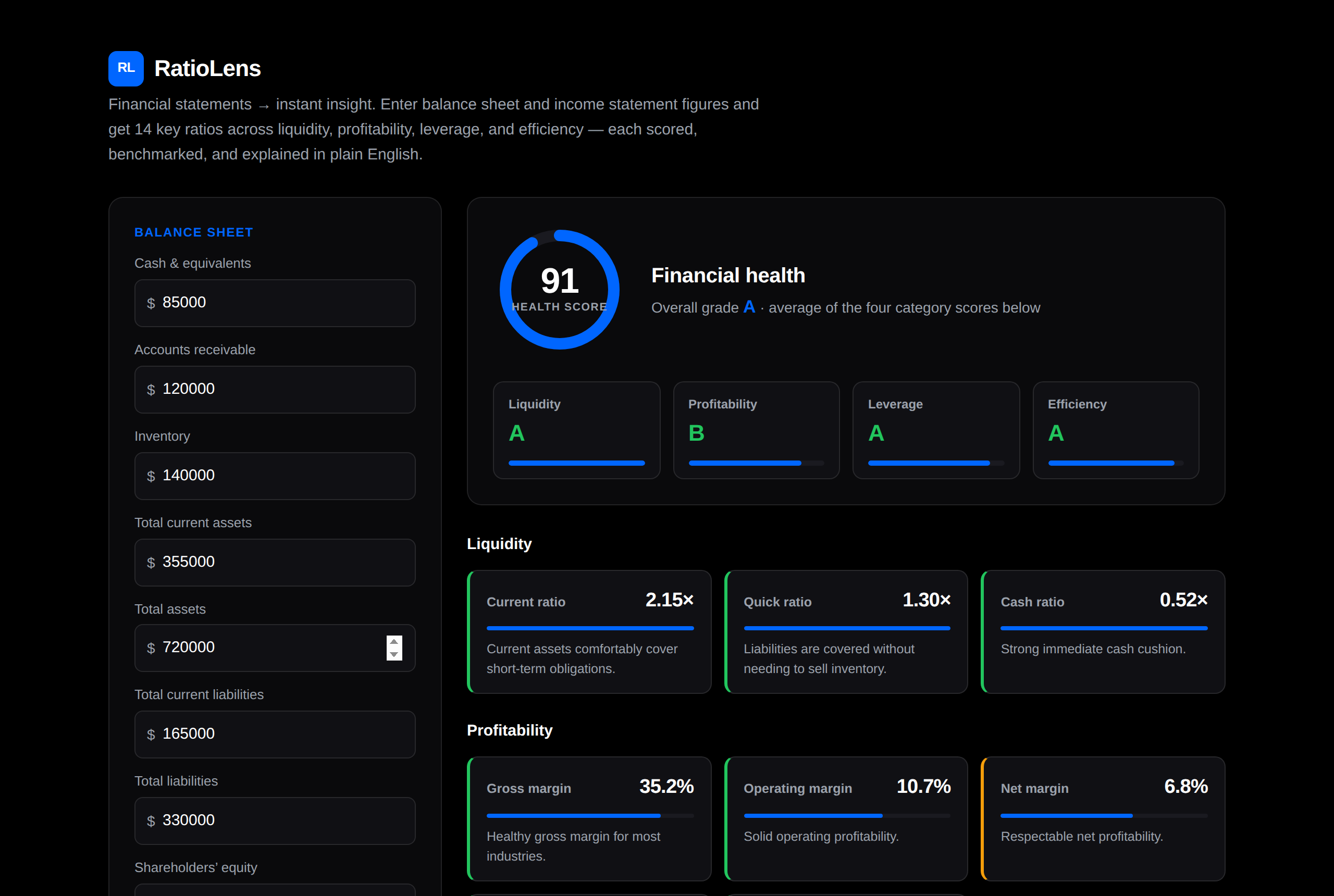The image size is (1334, 896).
Task: Focus the Total current liabilities input
Action: [275, 735]
